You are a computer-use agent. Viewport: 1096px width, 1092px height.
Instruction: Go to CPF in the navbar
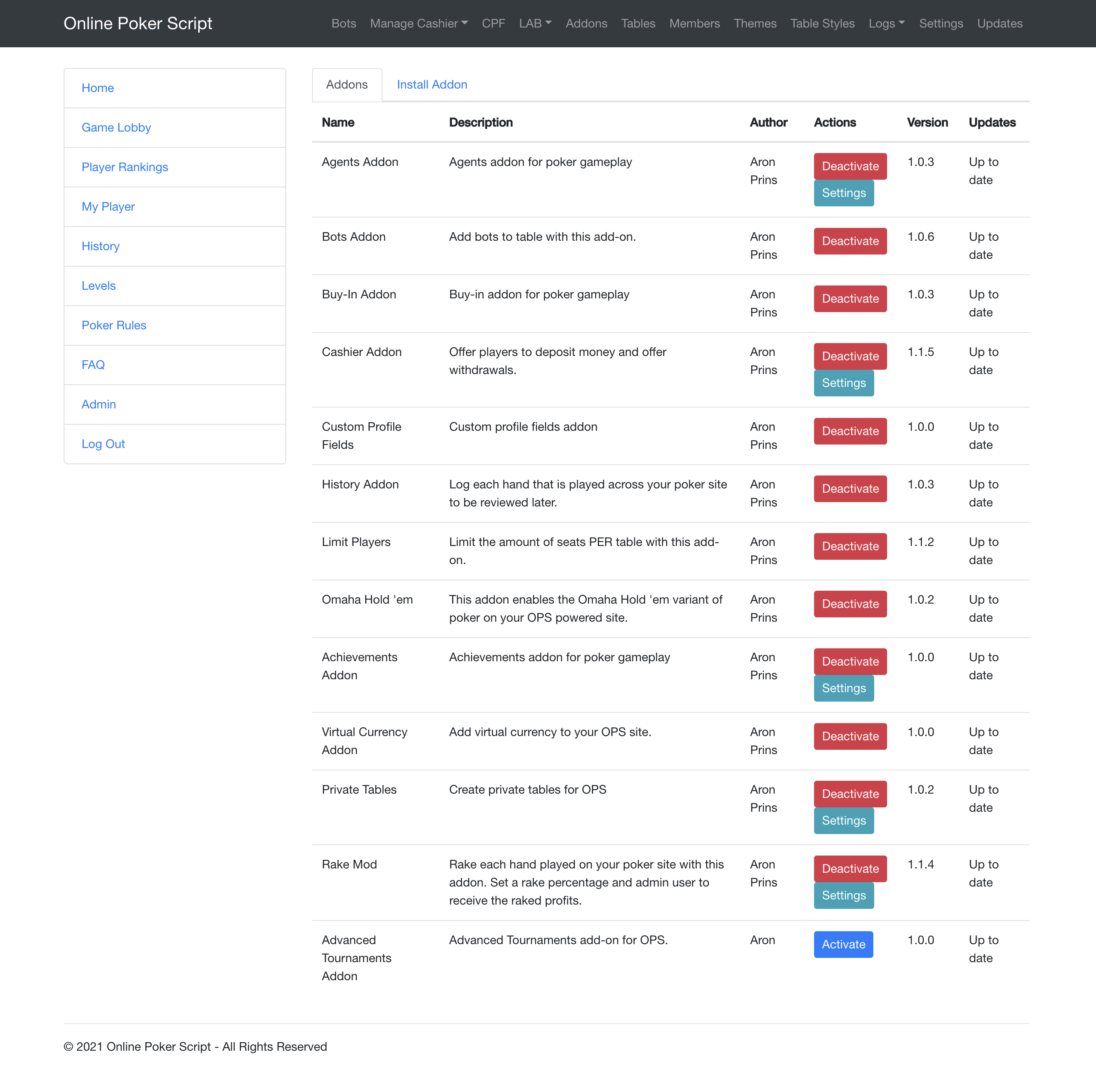[x=493, y=23]
